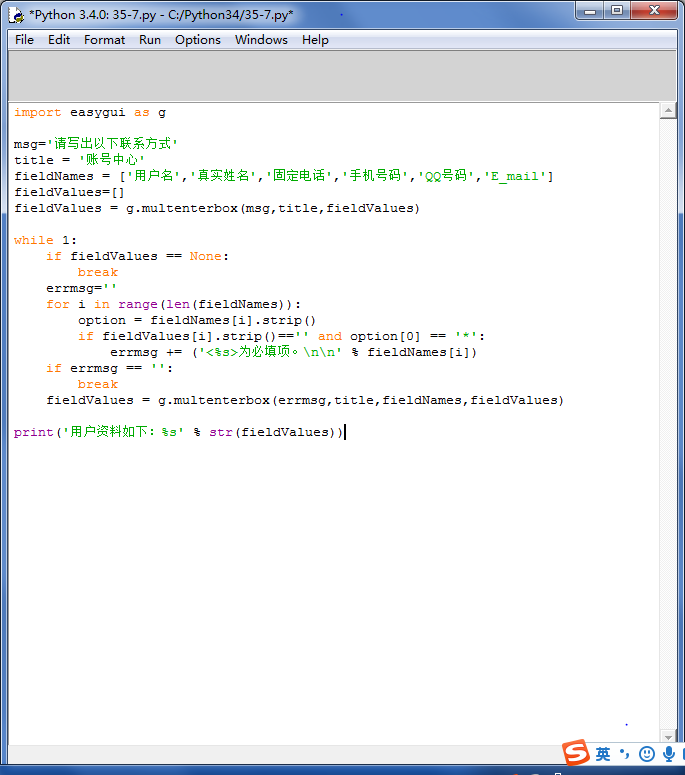Open the File menu
Image resolution: width=685 pixels, height=775 pixels.
(24, 40)
